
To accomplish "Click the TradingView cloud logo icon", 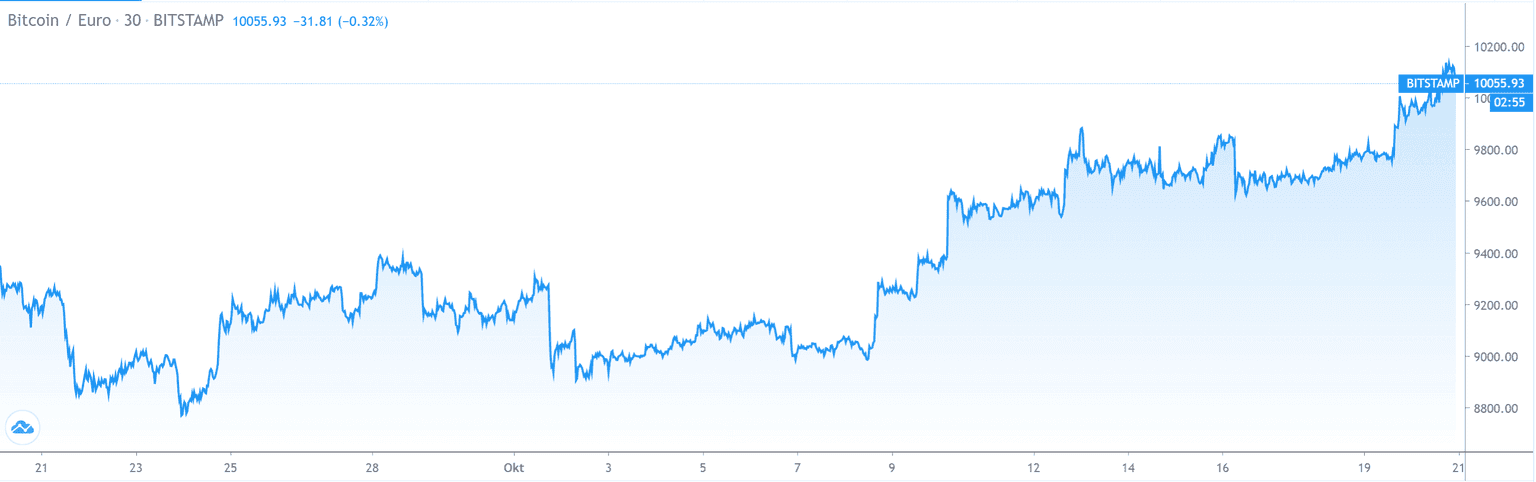I will point(21,427).
